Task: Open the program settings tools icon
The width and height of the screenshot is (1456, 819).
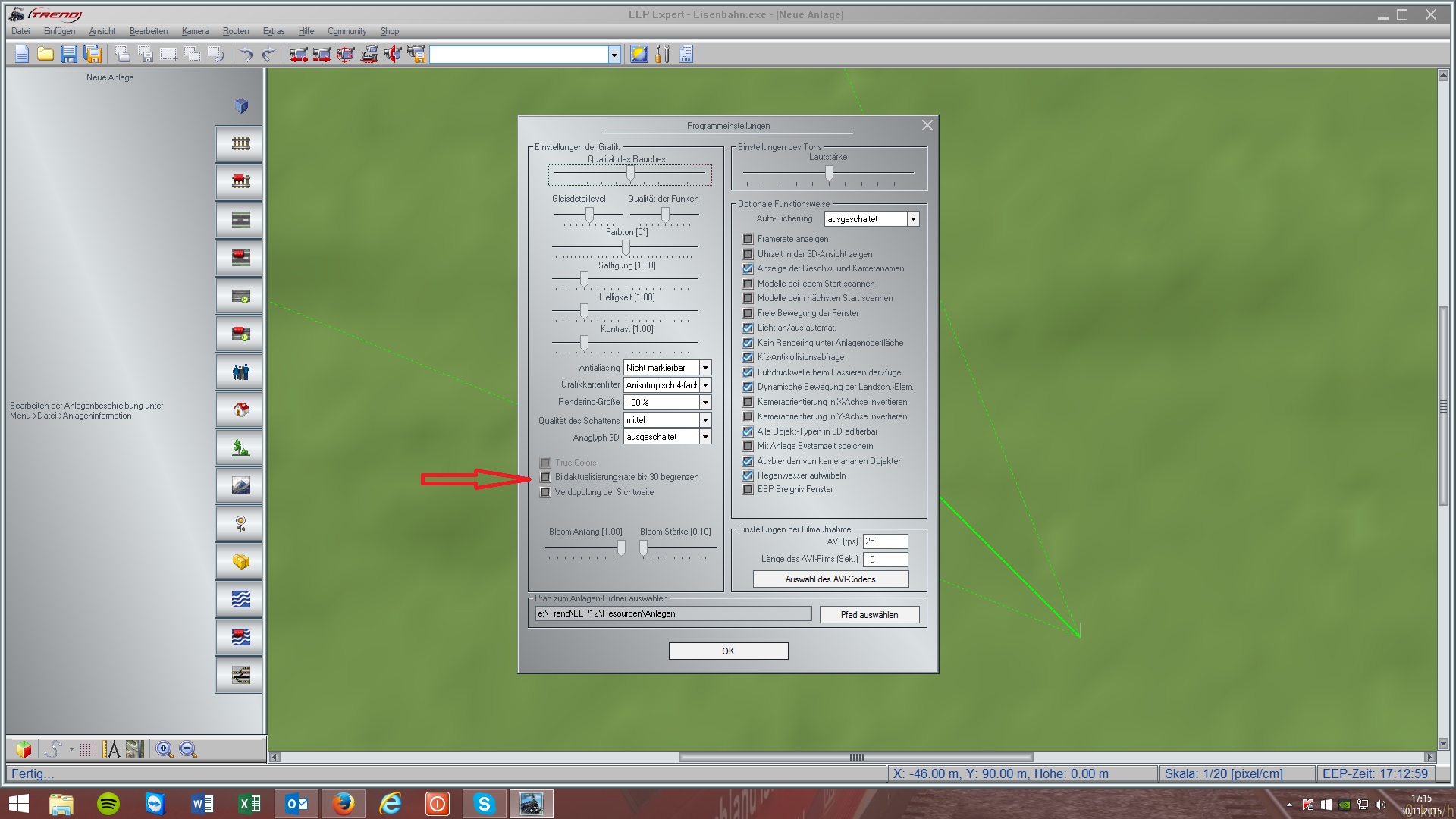Action: point(663,54)
